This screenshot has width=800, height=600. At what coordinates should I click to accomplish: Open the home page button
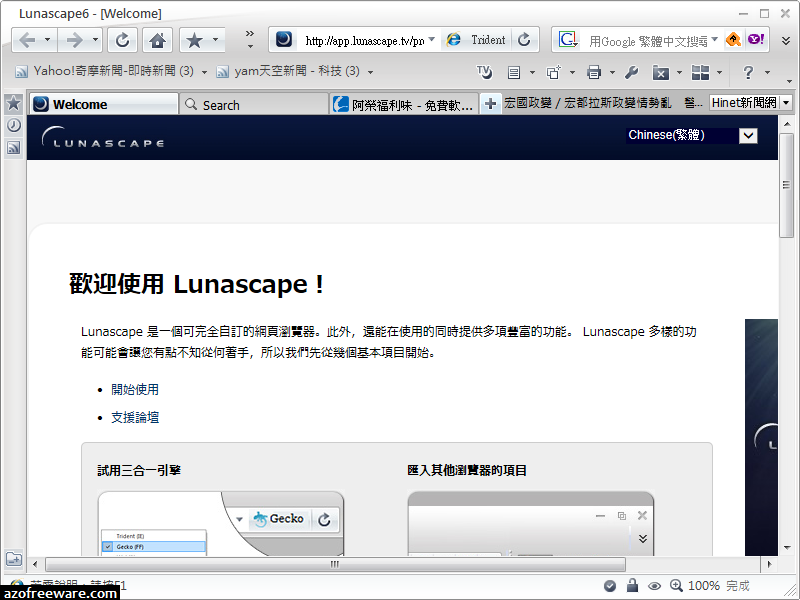(157, 40)
